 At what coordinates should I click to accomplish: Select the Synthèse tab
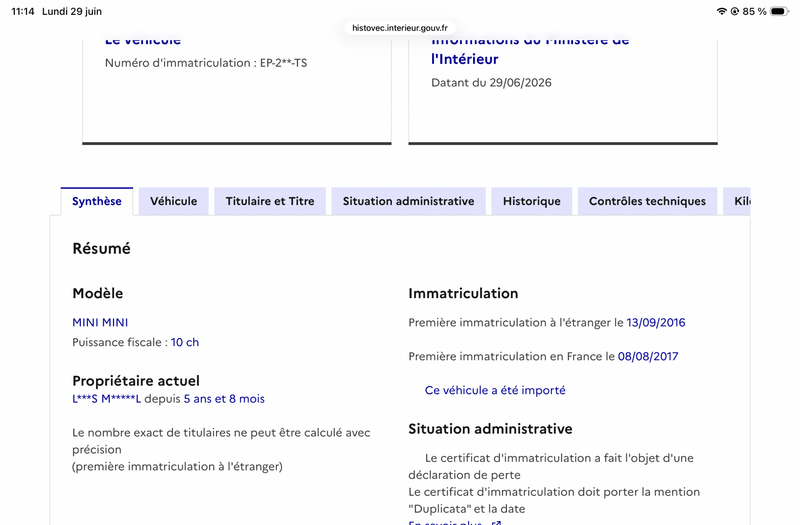[97, 201]
